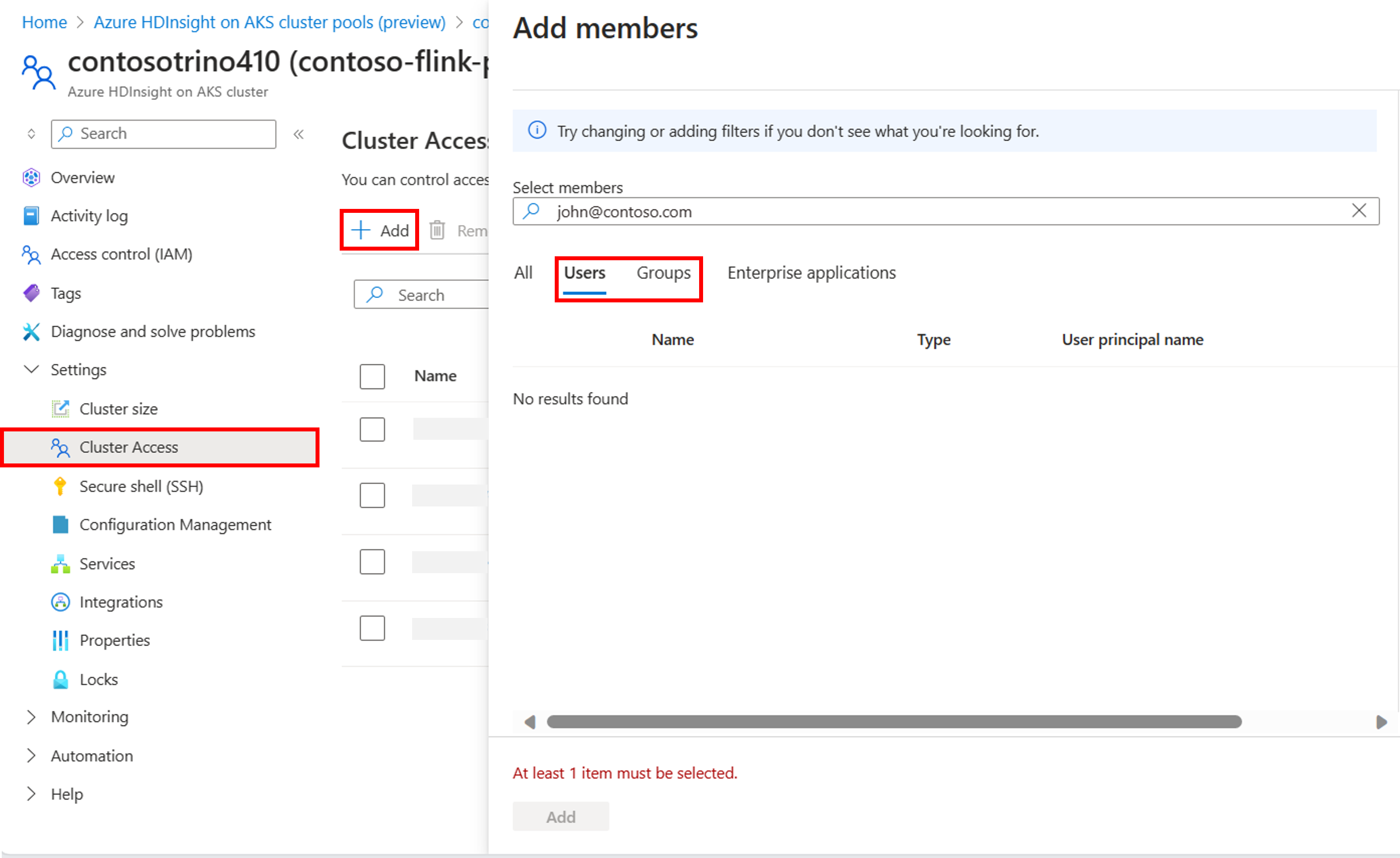
Task: Open Diagnose and solve problems icon
Action: point(31,331)
